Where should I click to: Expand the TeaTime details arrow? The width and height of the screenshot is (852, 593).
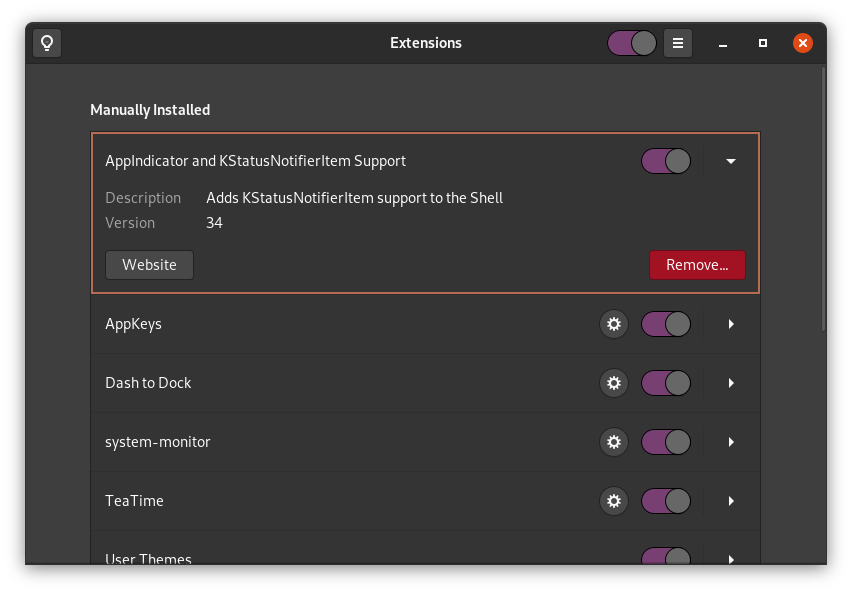(731, 501)
